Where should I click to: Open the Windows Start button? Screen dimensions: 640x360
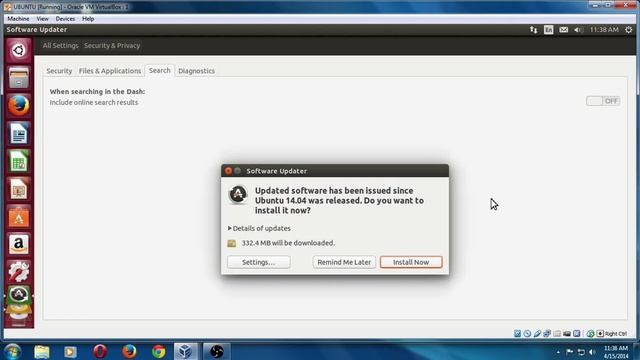tap(13, 351)
